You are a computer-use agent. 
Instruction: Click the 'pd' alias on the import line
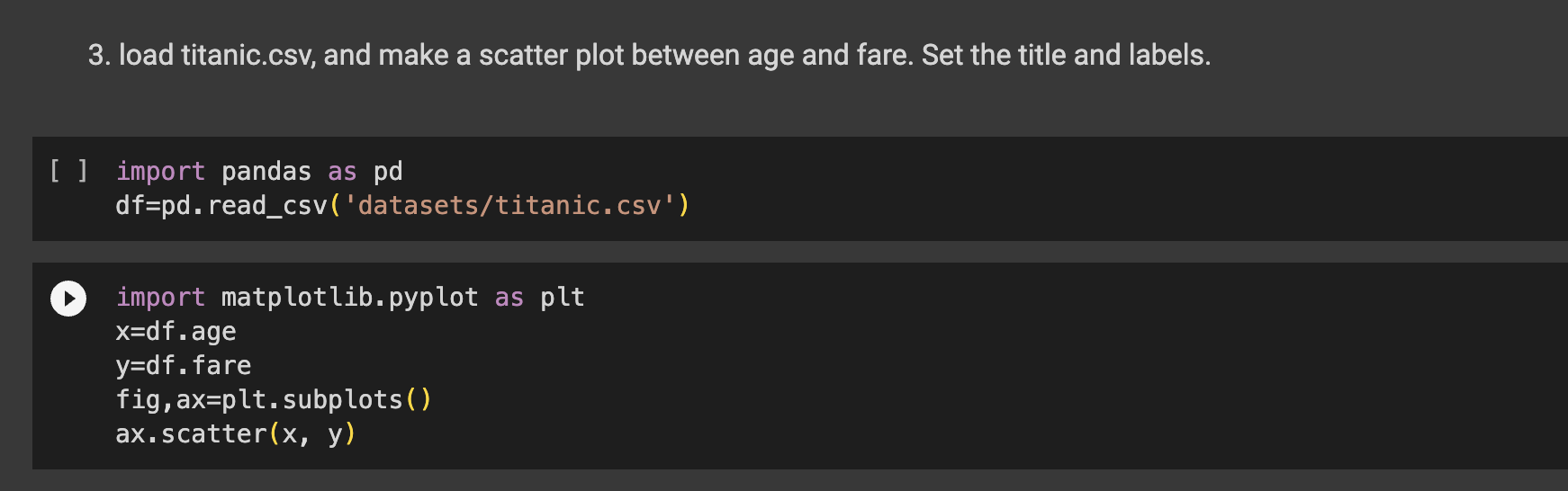pos(388,171)
